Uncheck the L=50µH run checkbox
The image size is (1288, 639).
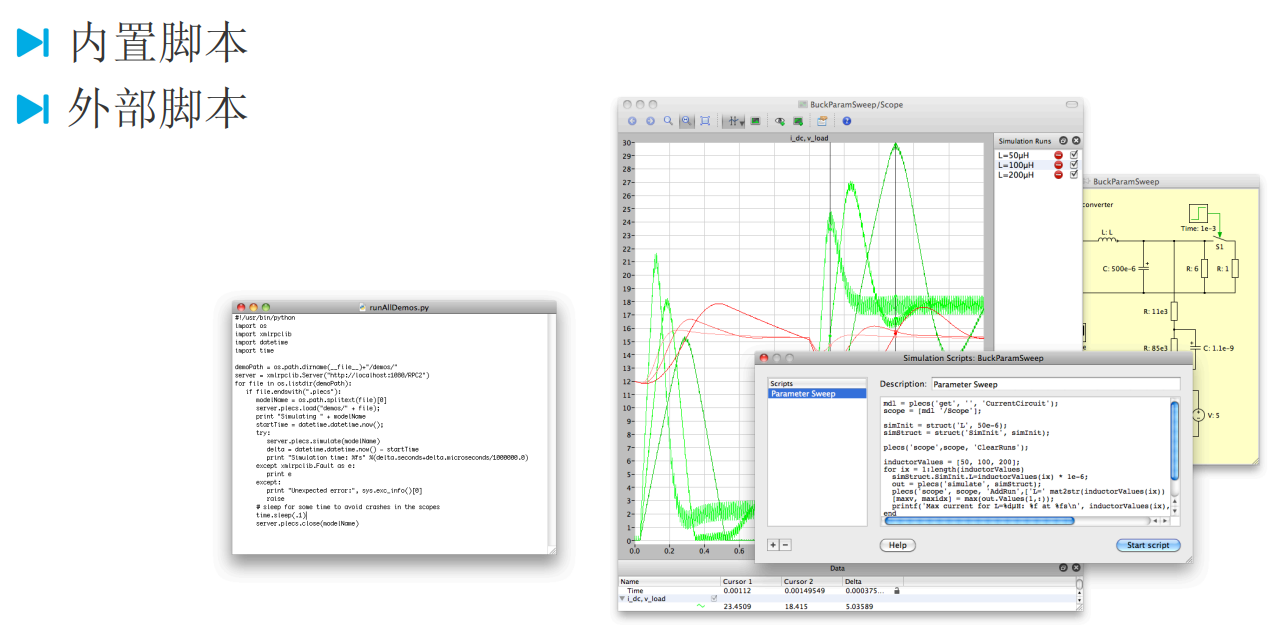(x=1075, y=156)
